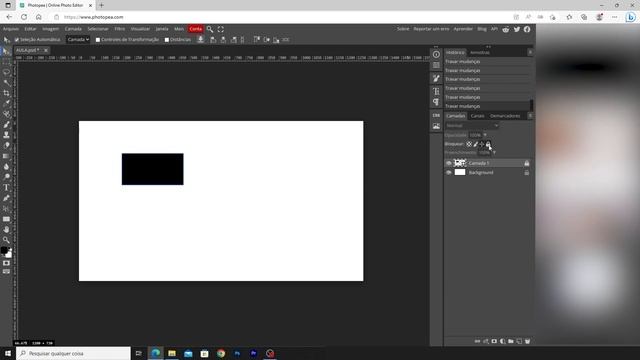Toggle Seleção Automática checkbox

click(x=17, y=40)
